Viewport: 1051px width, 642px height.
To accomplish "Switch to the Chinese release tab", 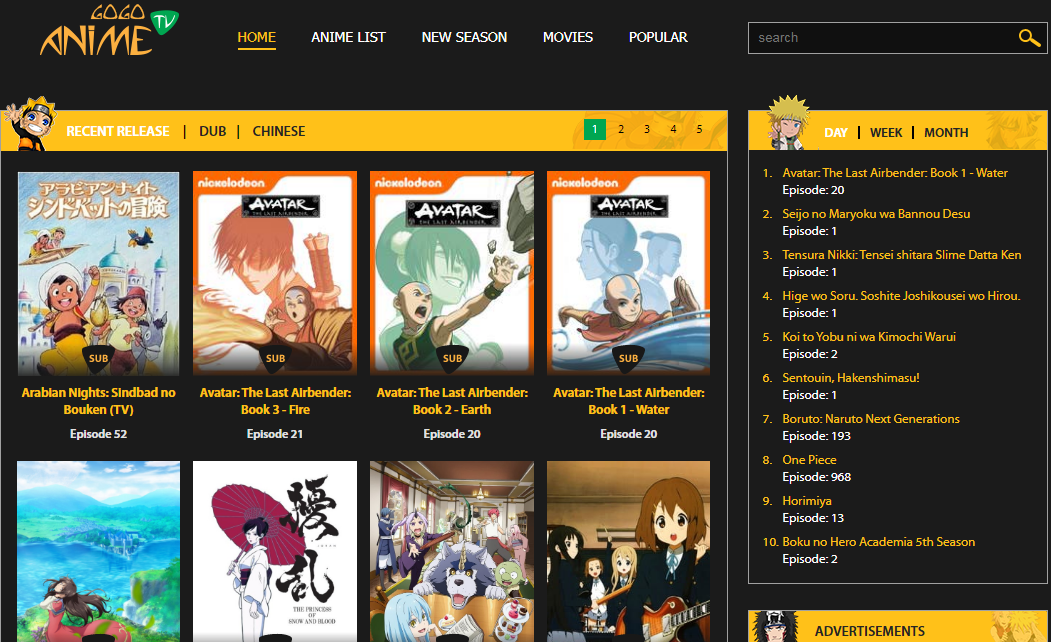I will click(279, 131).
